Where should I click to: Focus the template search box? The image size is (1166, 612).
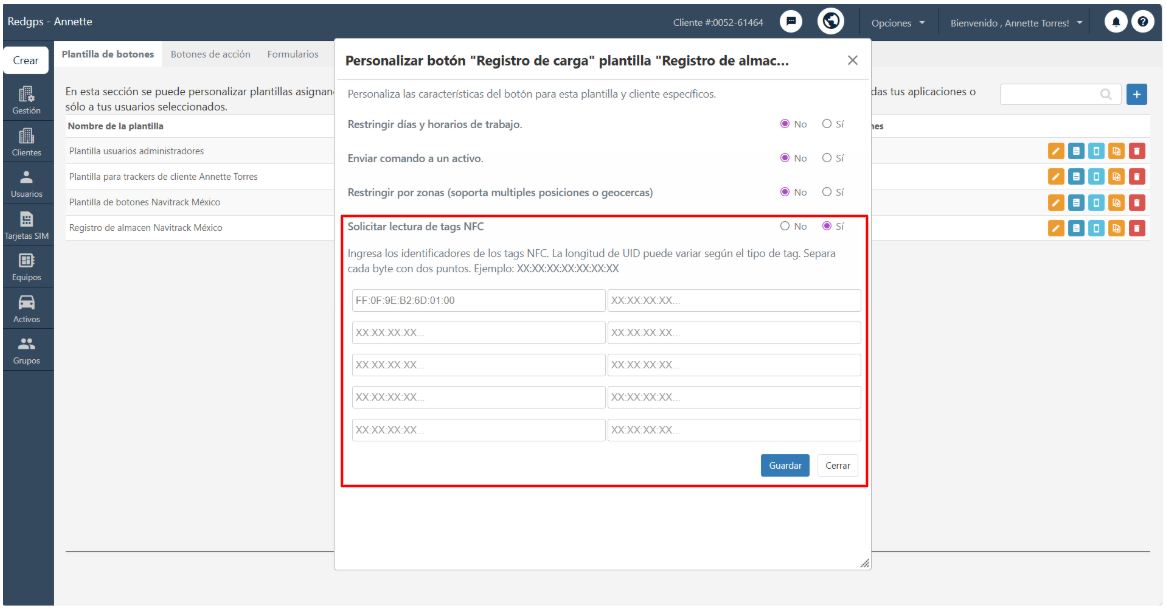pyautogui.click(x=1060, y=94)
